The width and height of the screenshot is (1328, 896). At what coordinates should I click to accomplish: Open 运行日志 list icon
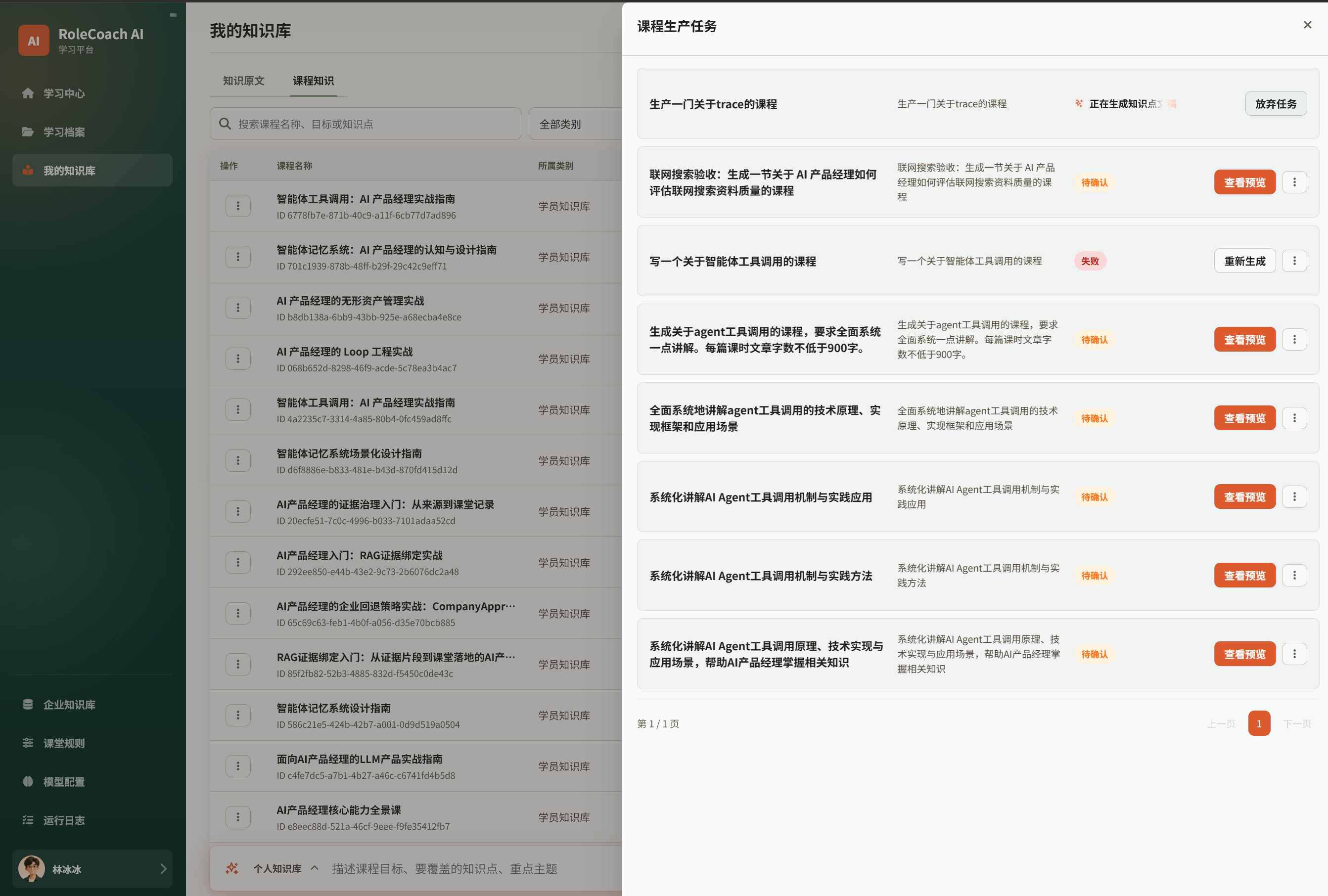(27, 820)
